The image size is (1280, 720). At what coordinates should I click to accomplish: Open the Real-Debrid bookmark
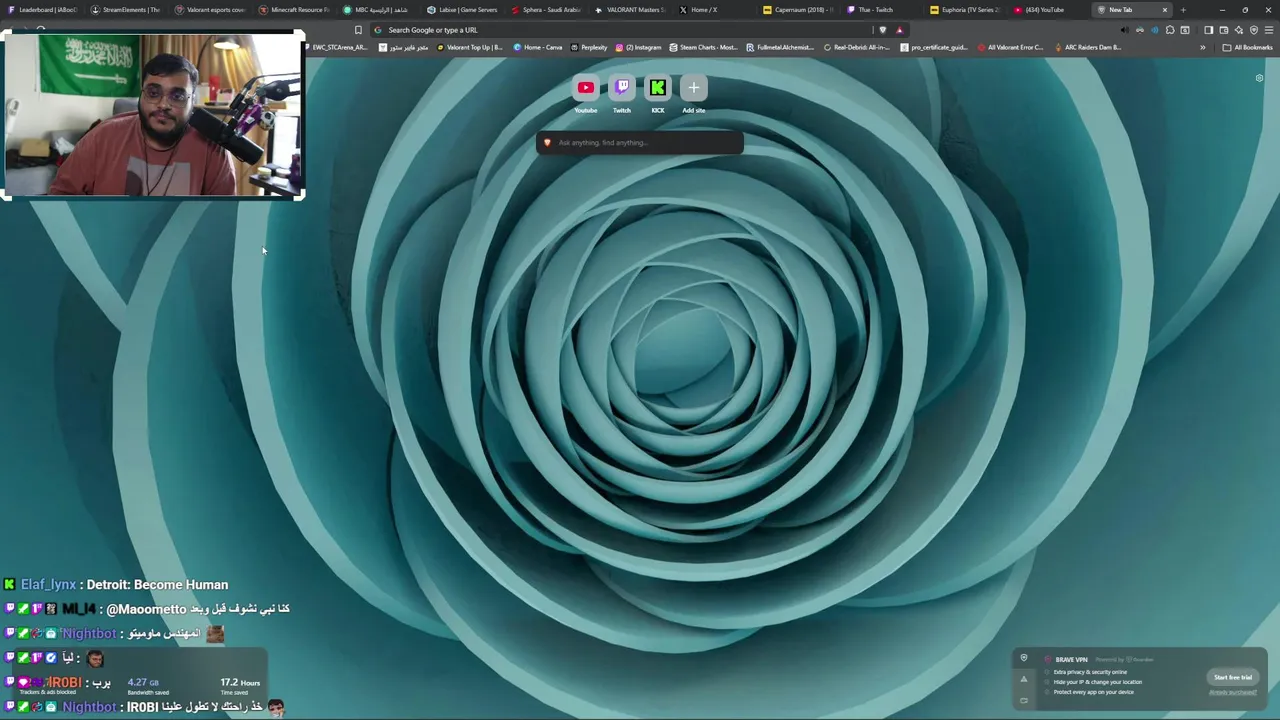pos(856,47)
